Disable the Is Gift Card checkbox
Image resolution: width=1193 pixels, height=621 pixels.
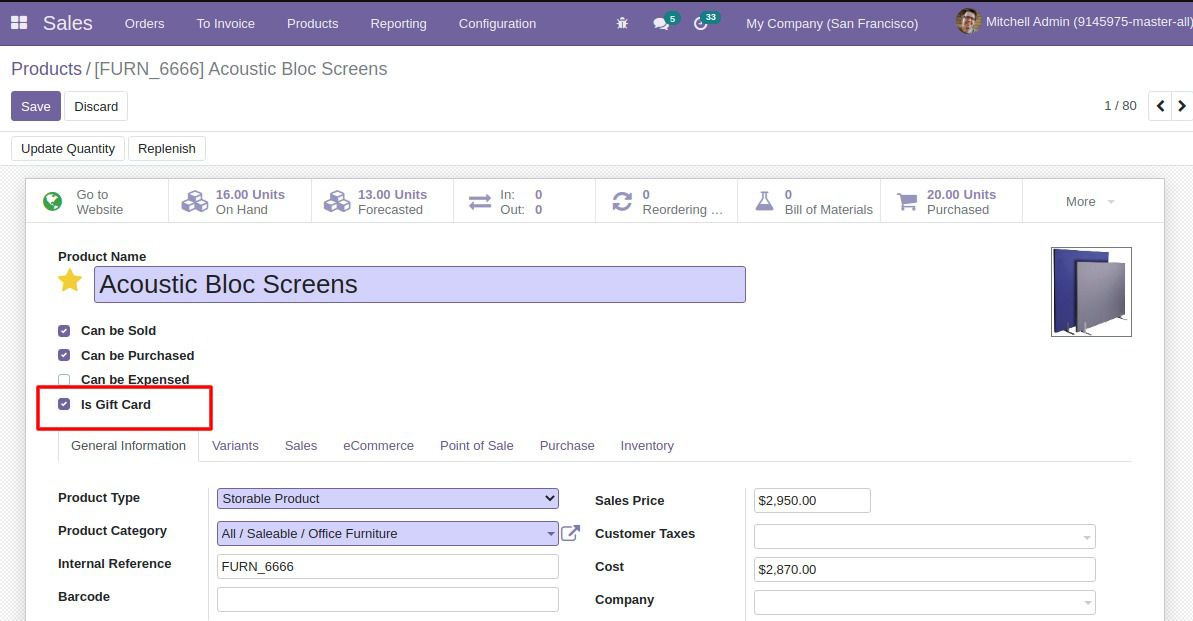pyautogui.click(x=63, y=404)
